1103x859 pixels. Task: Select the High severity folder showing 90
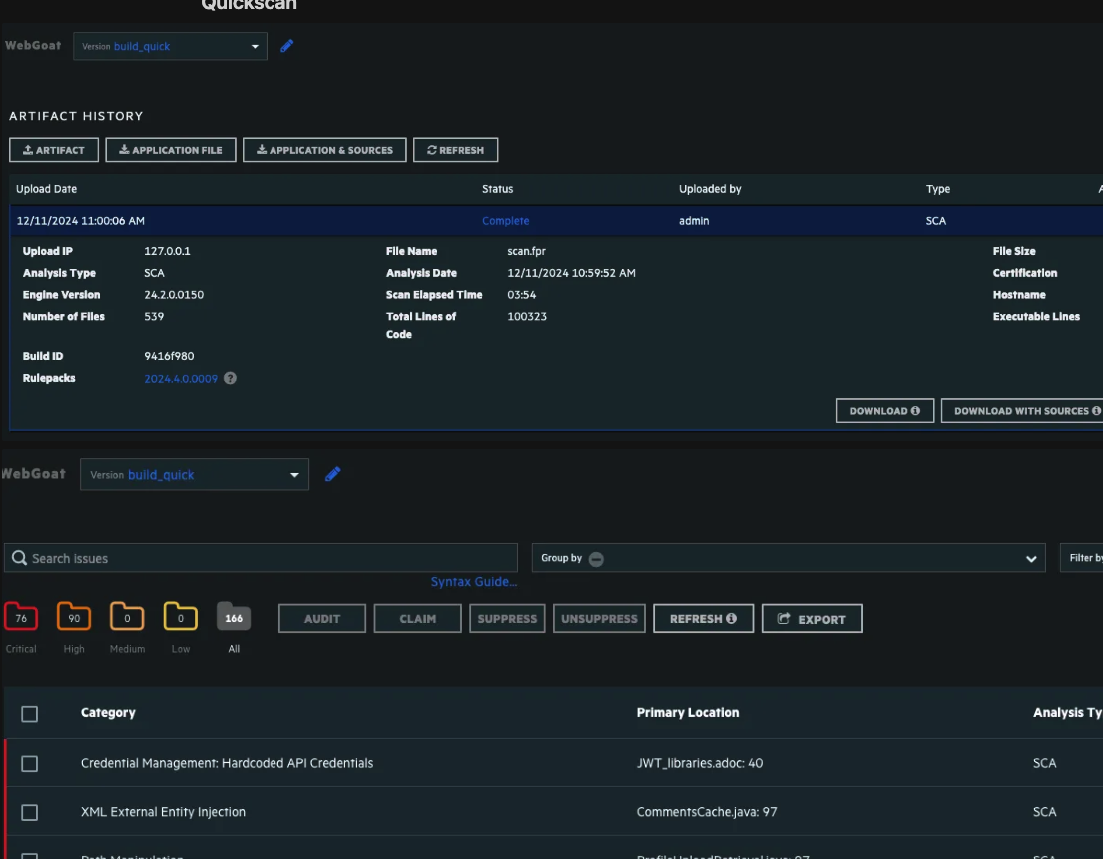[73, 618]
